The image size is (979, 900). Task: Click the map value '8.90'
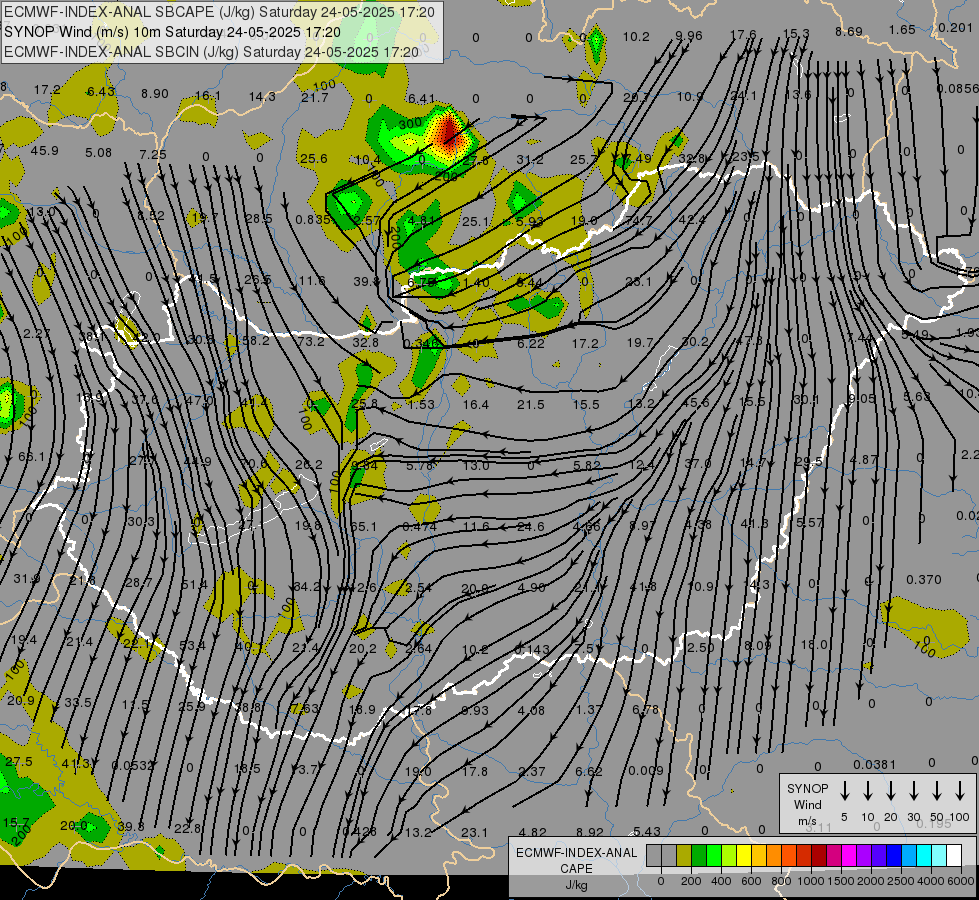155,94
